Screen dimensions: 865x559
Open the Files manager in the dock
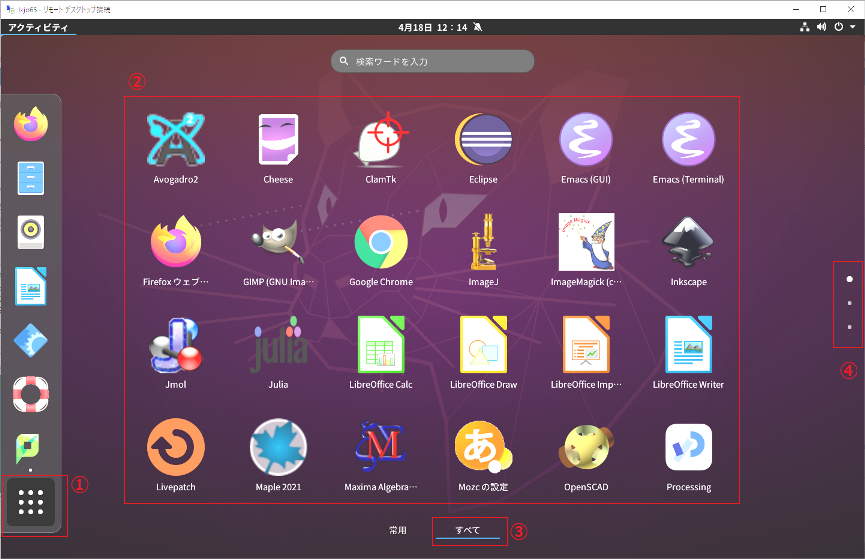31,178
